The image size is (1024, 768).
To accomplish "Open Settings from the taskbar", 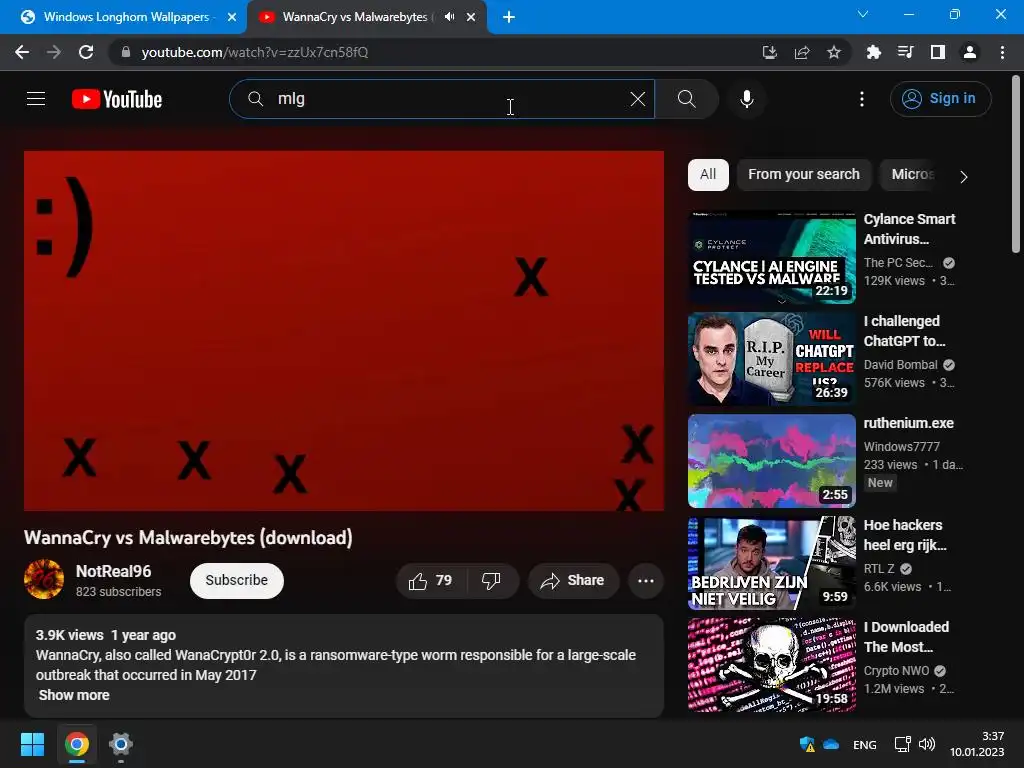I will click(x=121, y=744).
